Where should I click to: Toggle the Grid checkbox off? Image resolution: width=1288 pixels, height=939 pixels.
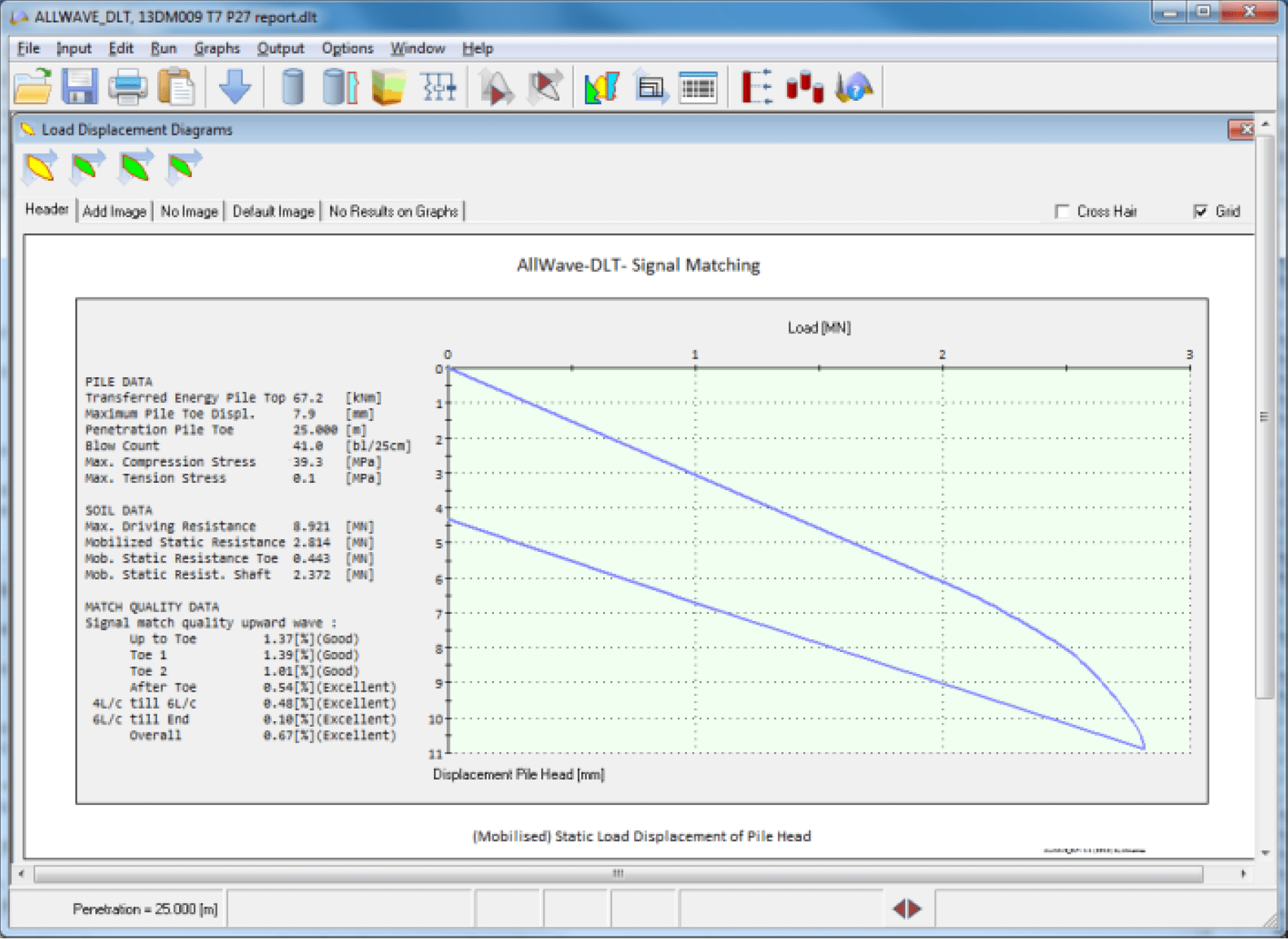[1201, 211]
